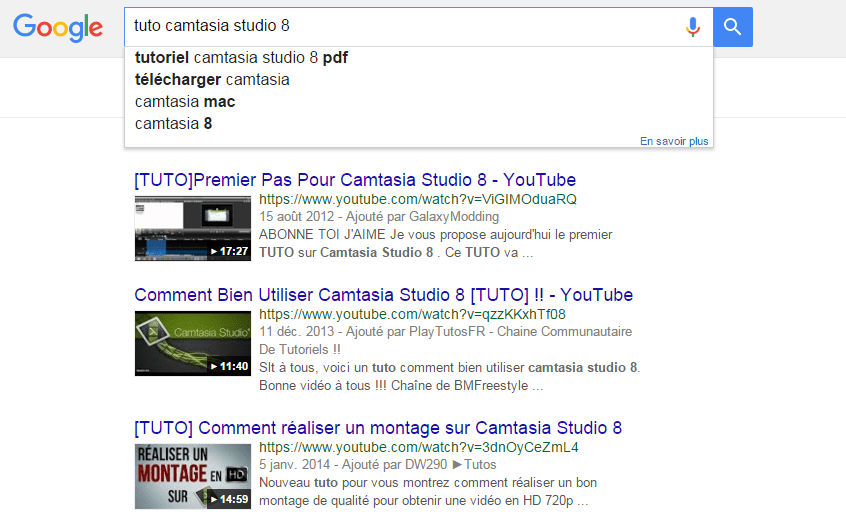
Task: Open 'Comment Bien Utiliser Camtasia Studio 8' result
Action: [x=384, y=295]
